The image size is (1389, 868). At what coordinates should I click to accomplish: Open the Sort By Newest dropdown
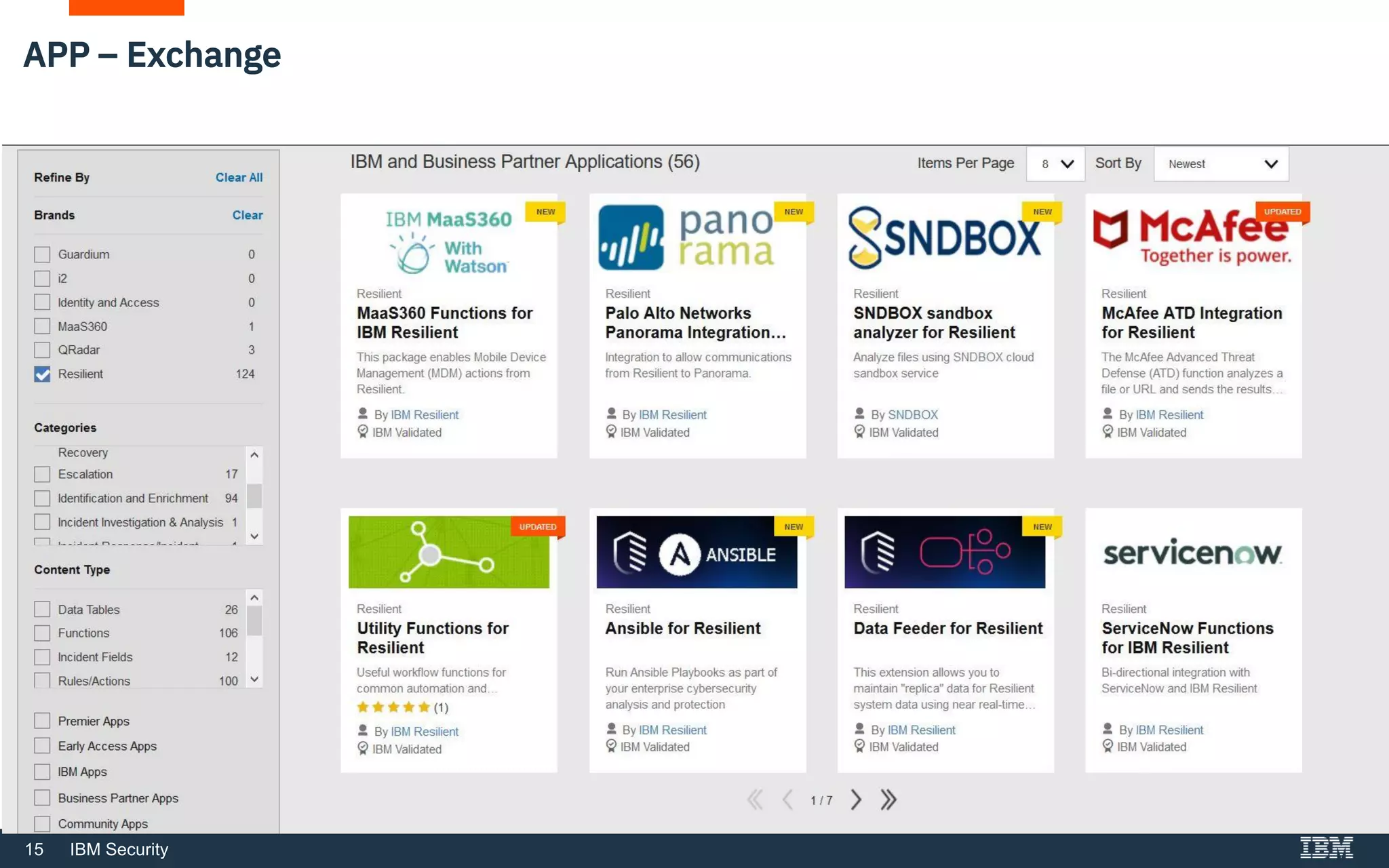point(1221,164)
